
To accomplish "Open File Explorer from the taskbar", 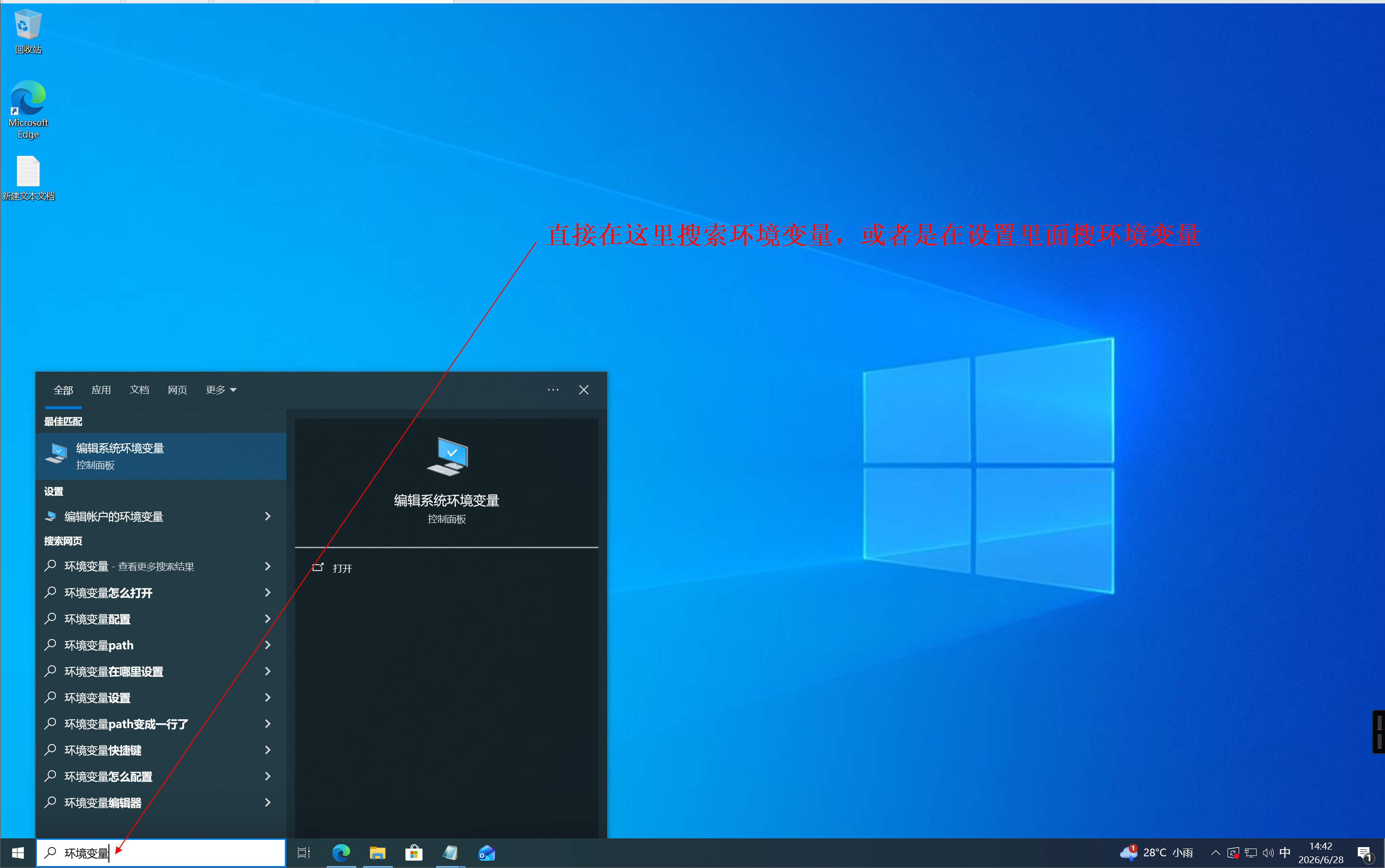I will point(377,853).
